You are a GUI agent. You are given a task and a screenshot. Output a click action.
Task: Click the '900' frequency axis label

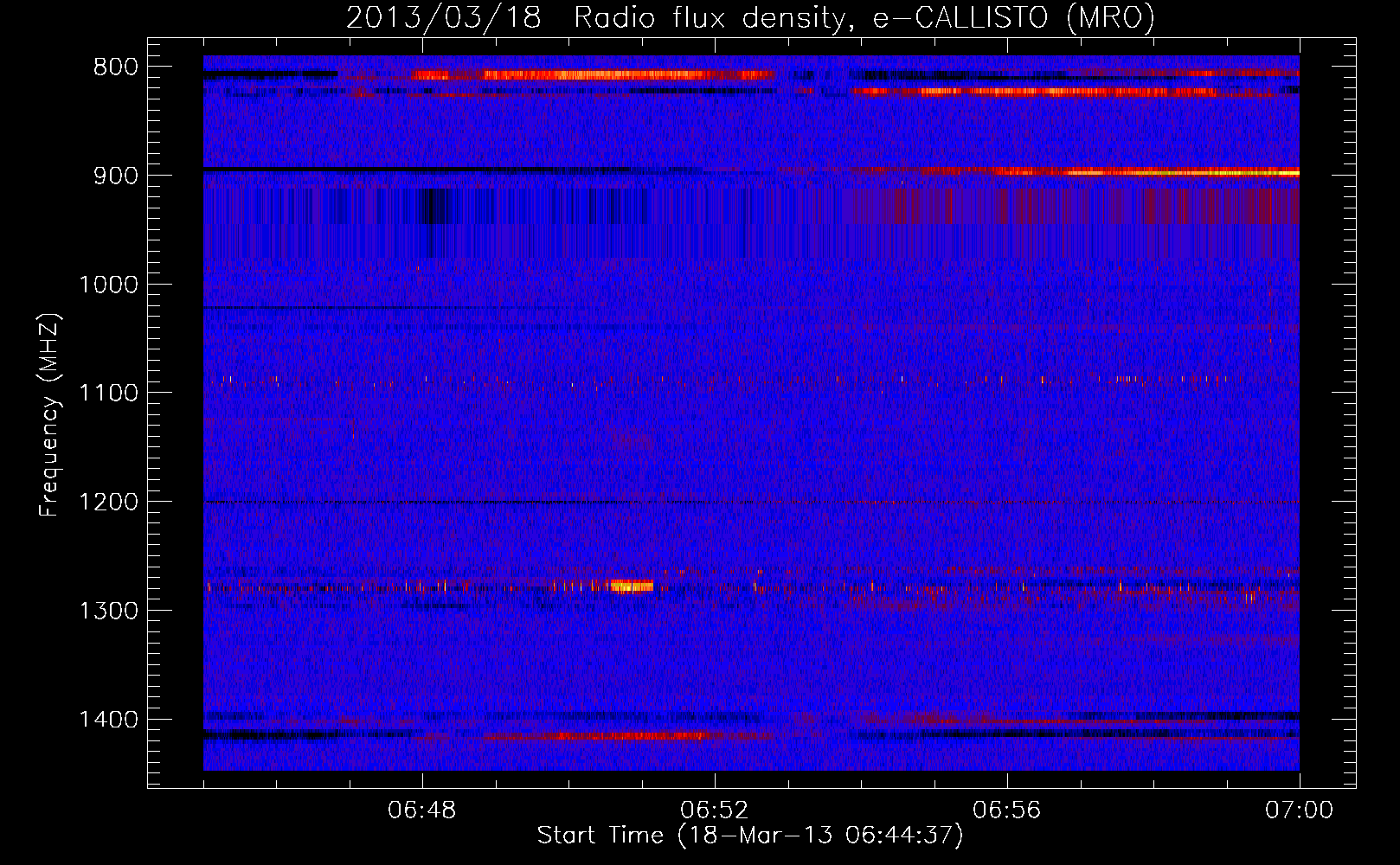[x=115, y=176]
